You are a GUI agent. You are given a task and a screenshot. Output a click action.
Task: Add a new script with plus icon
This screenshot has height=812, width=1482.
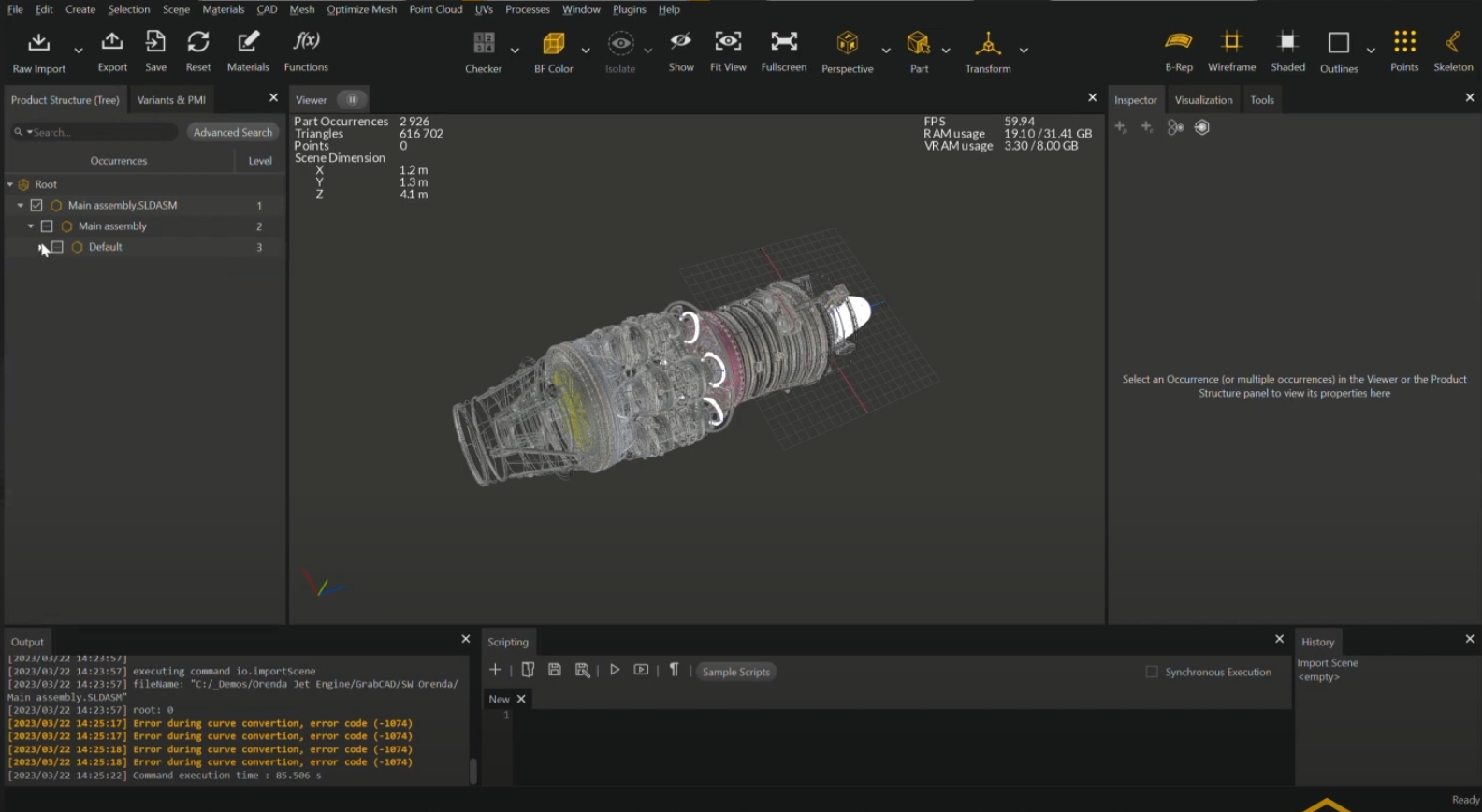[x=495, y=670]
